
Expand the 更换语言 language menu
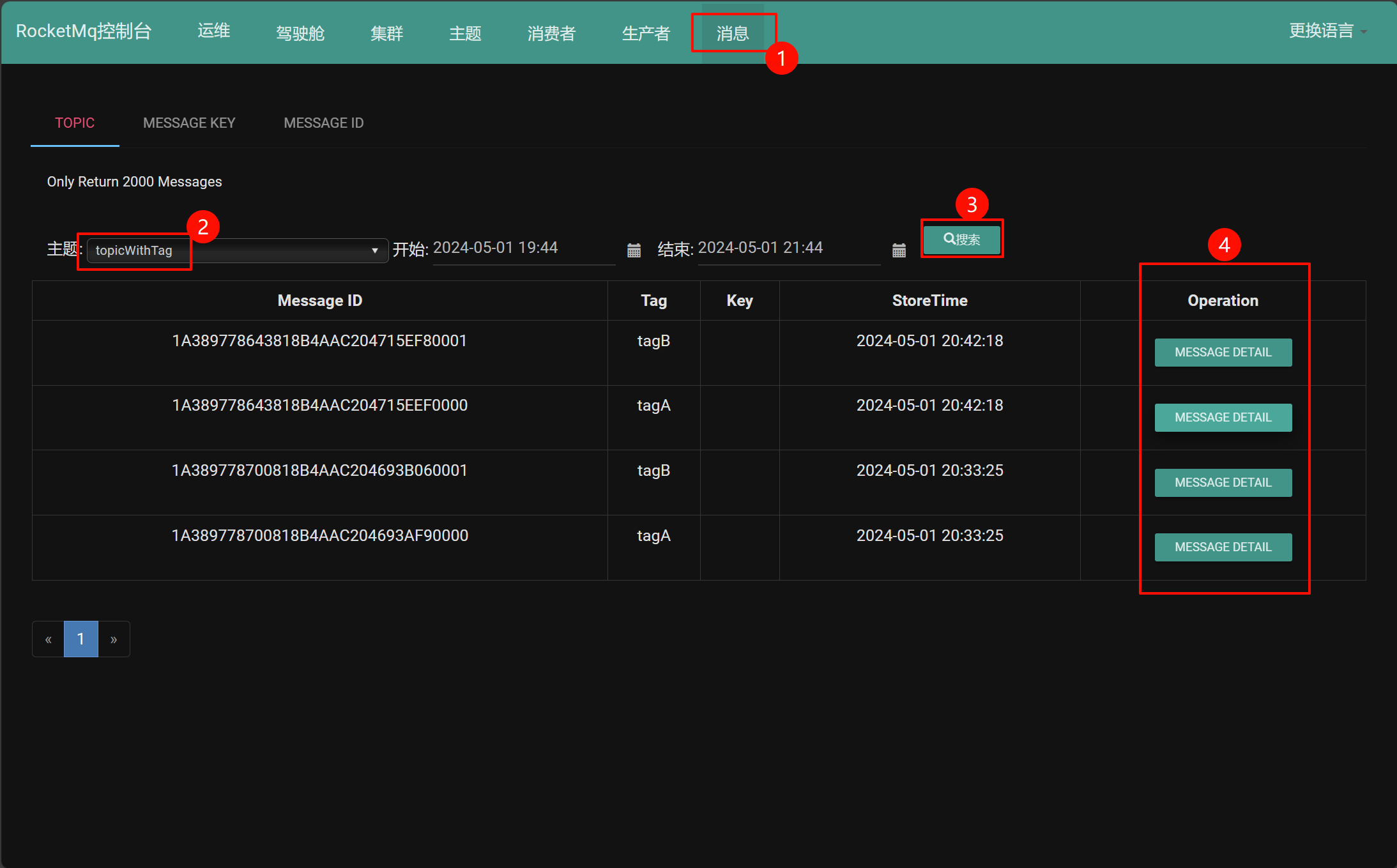coord(1327,31)
